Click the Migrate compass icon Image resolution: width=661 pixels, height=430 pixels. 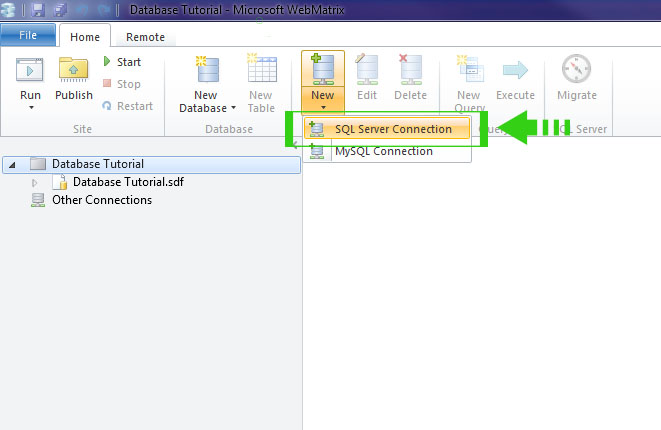click(x=576, y=68)
